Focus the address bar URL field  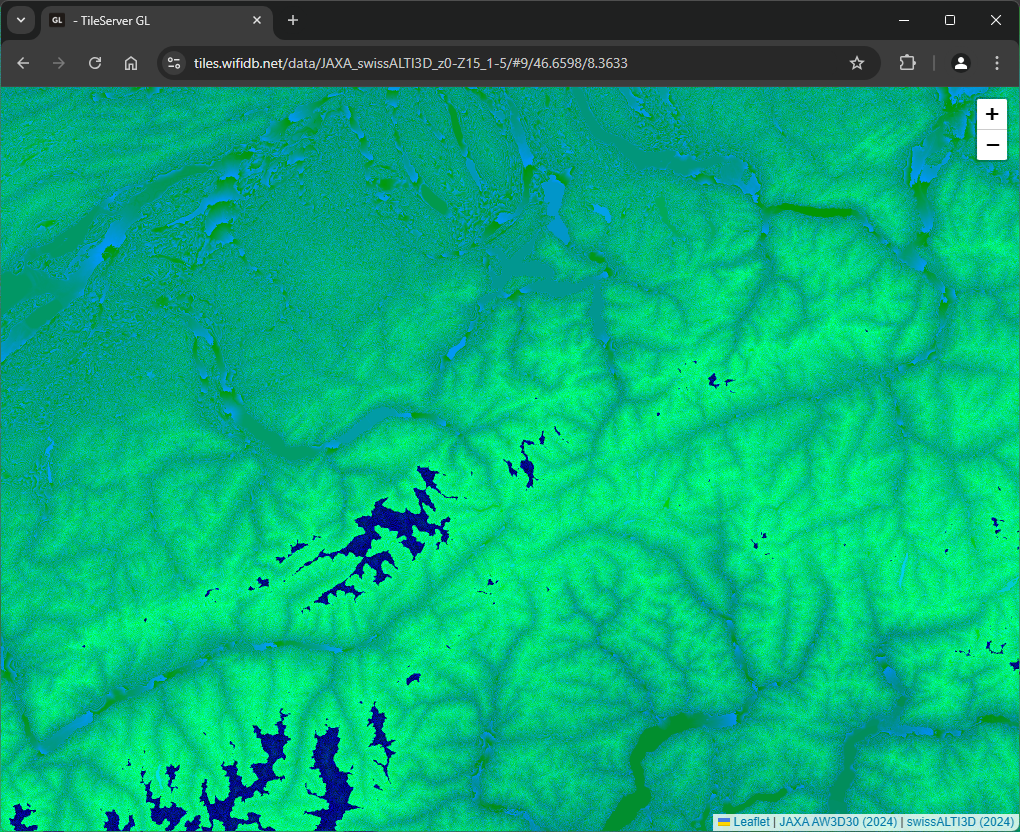[500, 63]
